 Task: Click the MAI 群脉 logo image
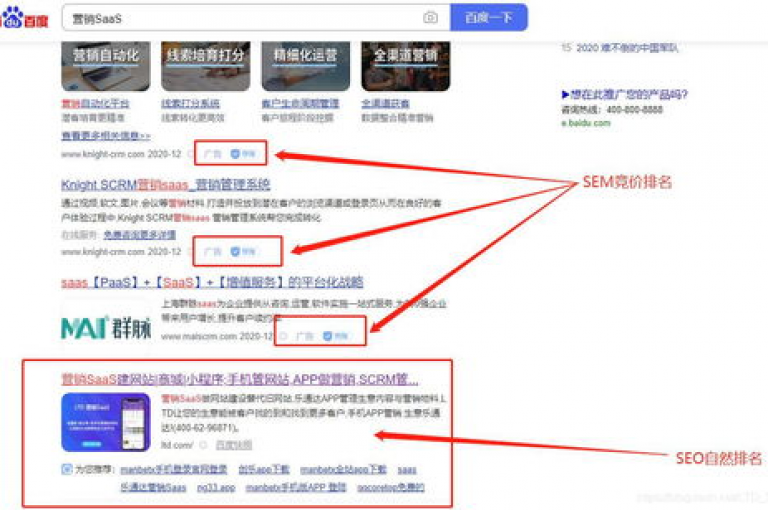coord(106,327)
